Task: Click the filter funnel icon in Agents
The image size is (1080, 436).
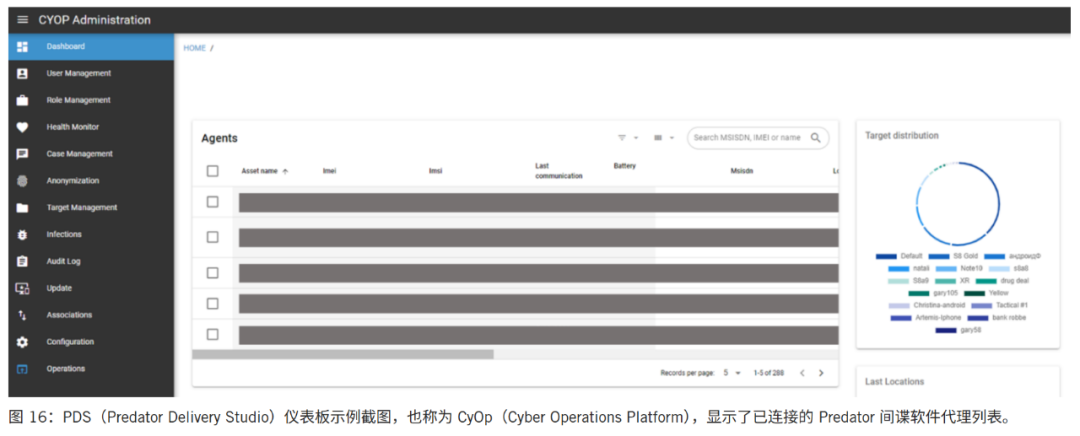Action: click(622, 138)
